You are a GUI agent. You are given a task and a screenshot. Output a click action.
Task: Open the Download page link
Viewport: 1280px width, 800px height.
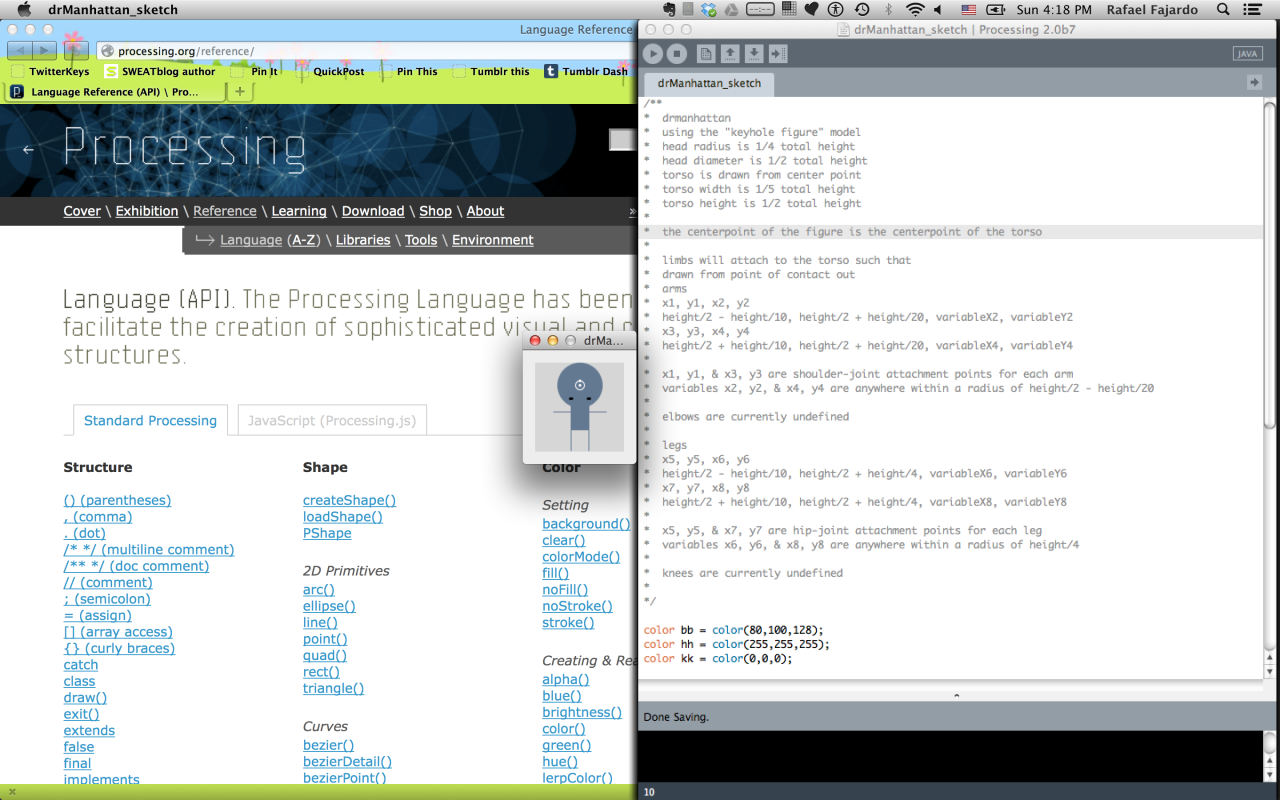373,211
